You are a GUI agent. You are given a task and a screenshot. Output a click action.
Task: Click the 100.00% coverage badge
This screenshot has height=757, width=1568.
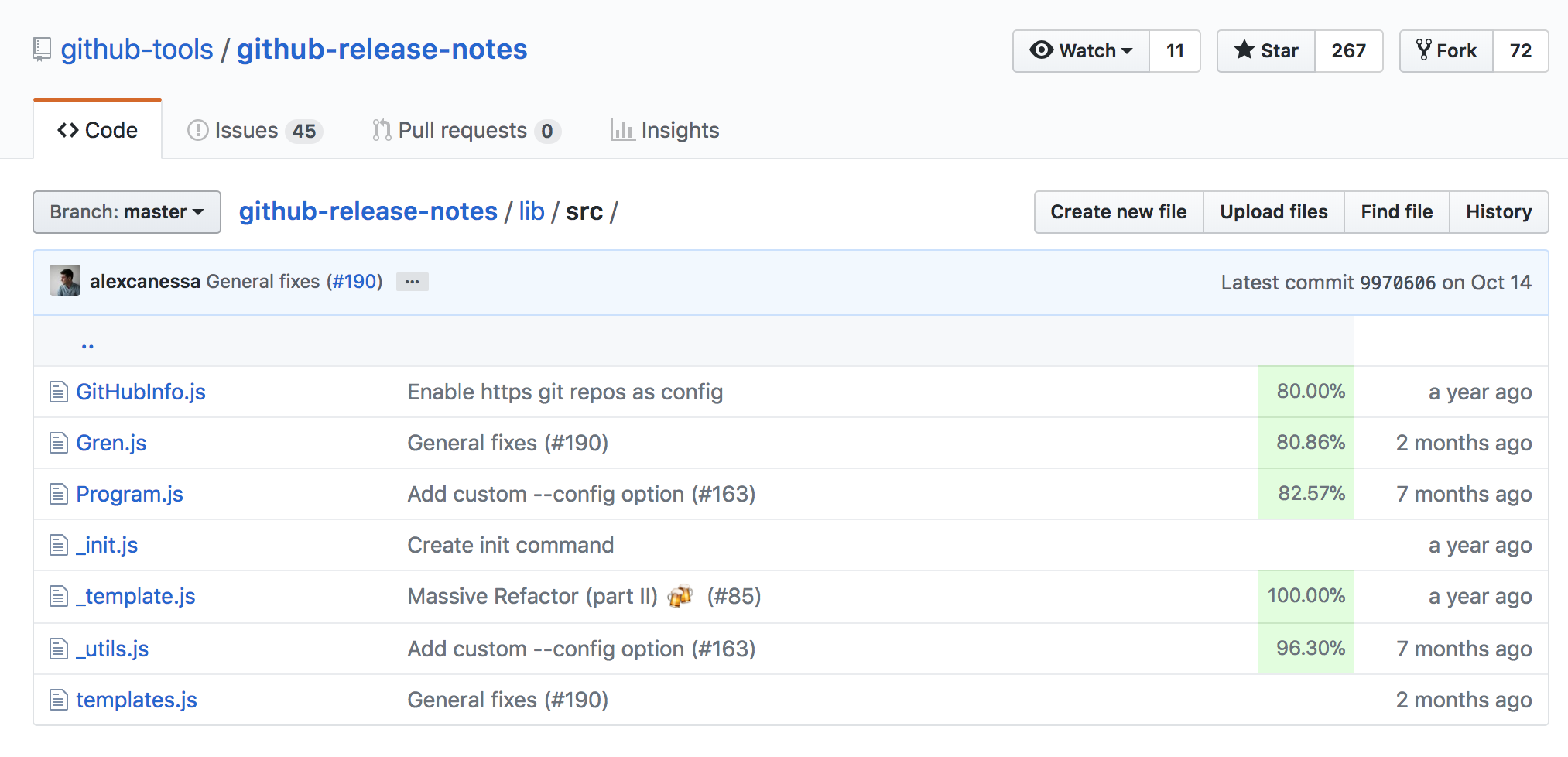point(1306,597)
